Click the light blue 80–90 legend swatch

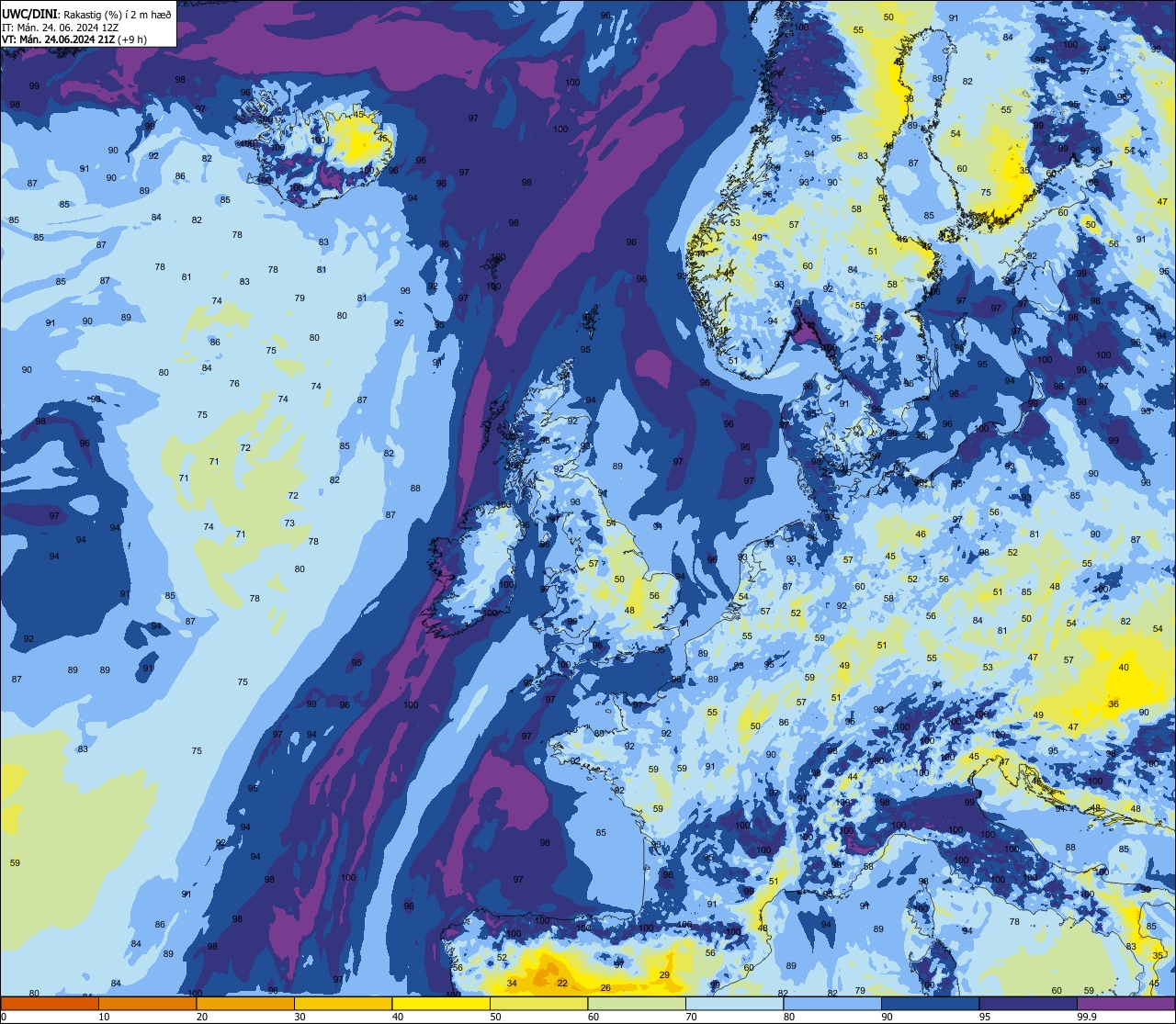[832, 1003]
